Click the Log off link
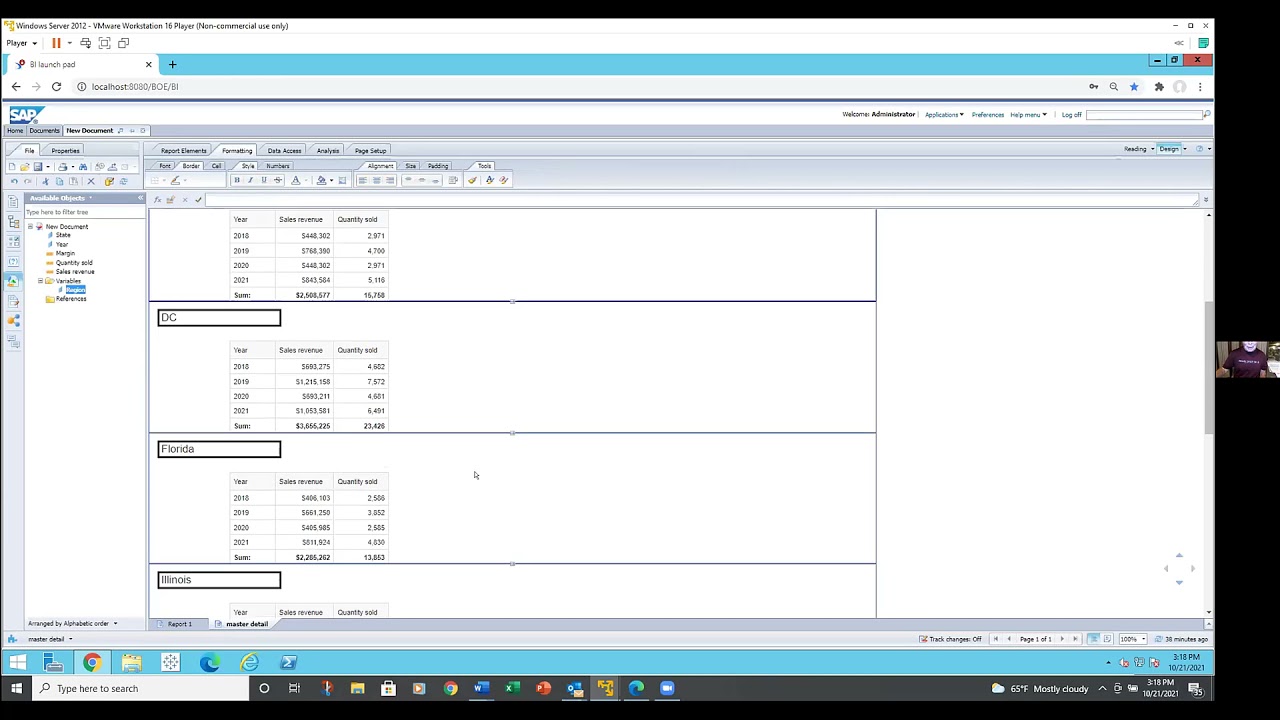 tap(1071, 114)
